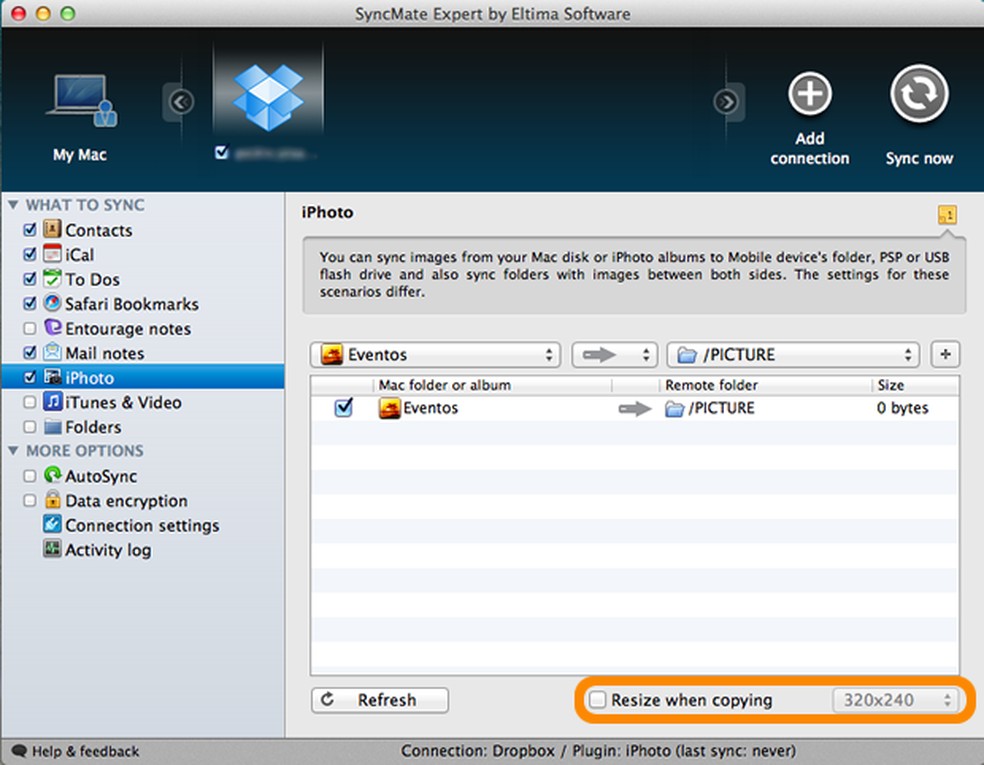Click the plus button to add folder pair
Image resolution: width=984 pixels, height=765 pixels.
click(945, 355)
